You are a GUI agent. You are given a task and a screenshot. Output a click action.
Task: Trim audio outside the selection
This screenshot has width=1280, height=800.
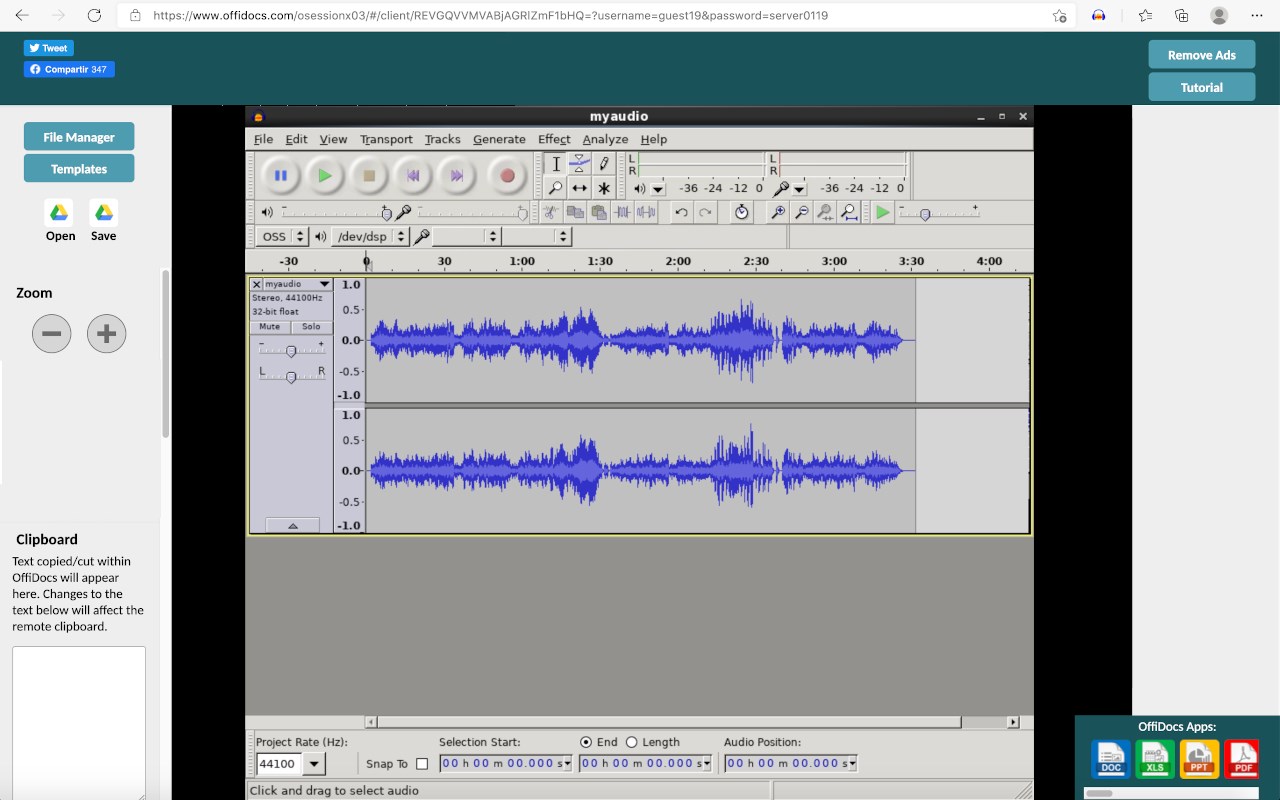coord(623,212)
